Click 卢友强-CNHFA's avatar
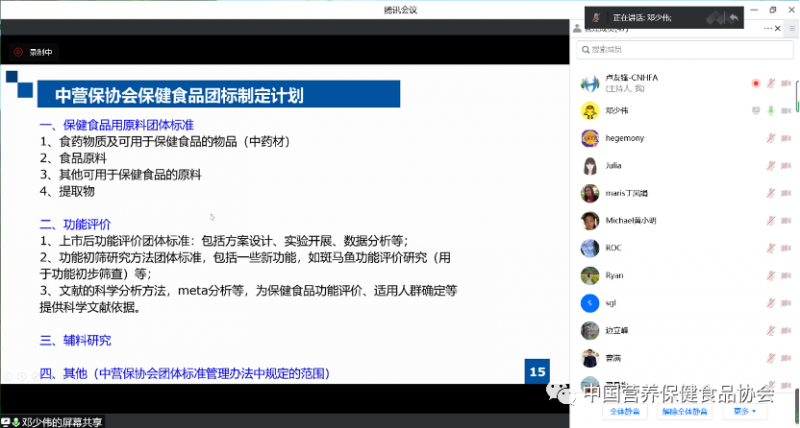 pos(590,83)
